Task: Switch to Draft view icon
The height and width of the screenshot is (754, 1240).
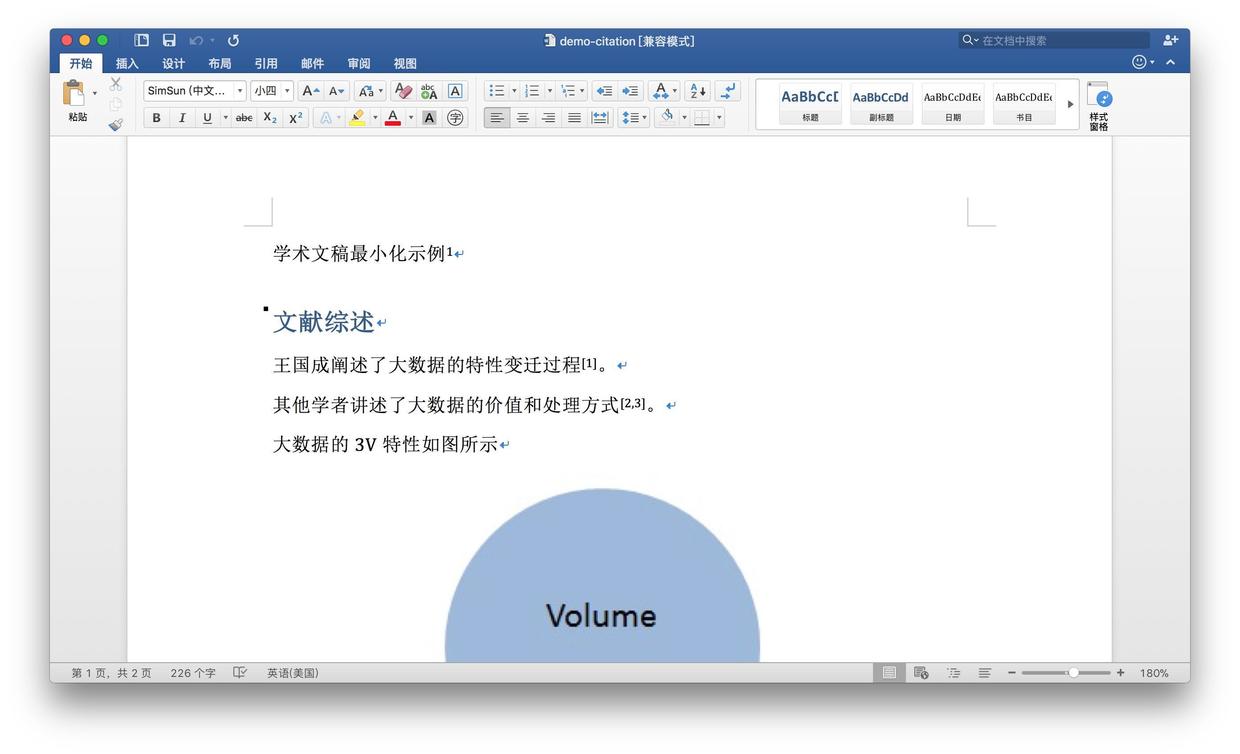Action: click(985, 673)
